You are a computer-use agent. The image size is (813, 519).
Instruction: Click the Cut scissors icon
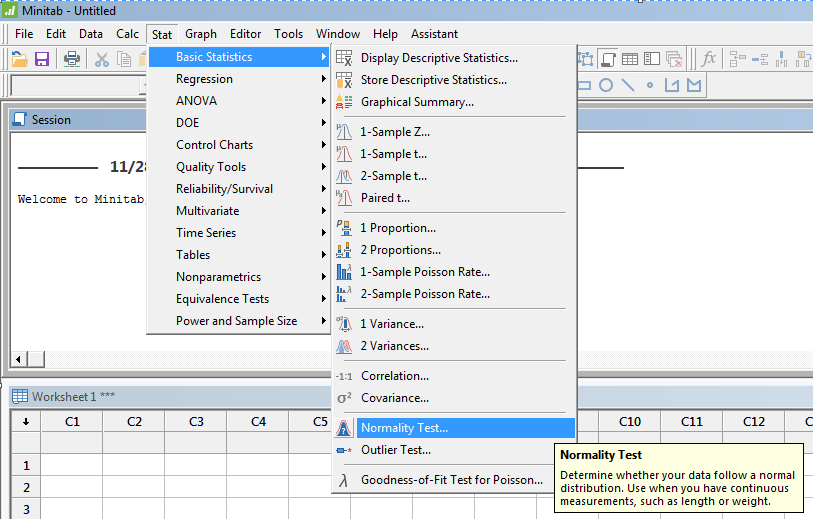(x=102, y=59)
